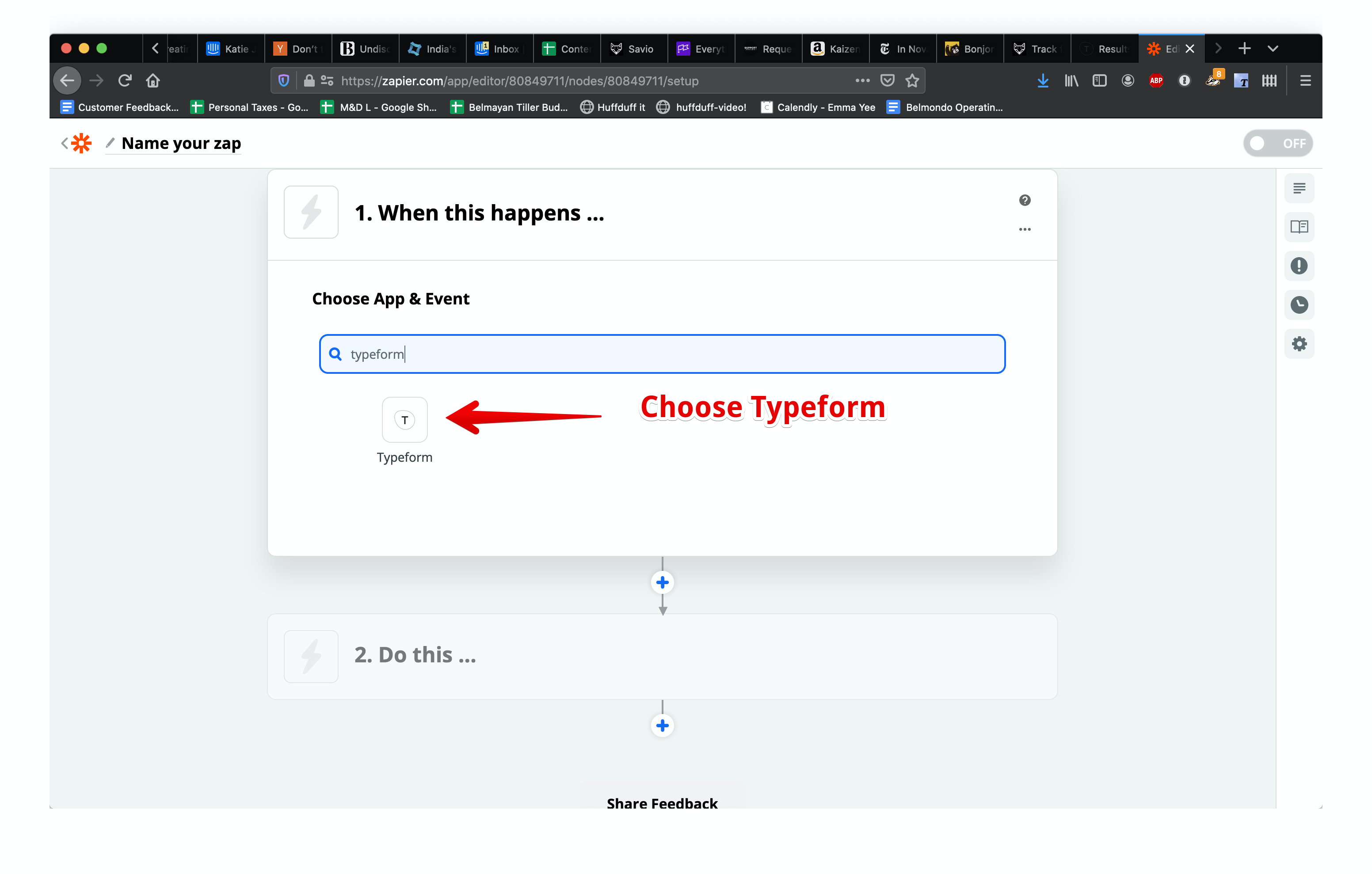The width and height of the screenshot is (1372, 874).
Task: Open the tracking protection shield icon
Action: click(284, 81)
